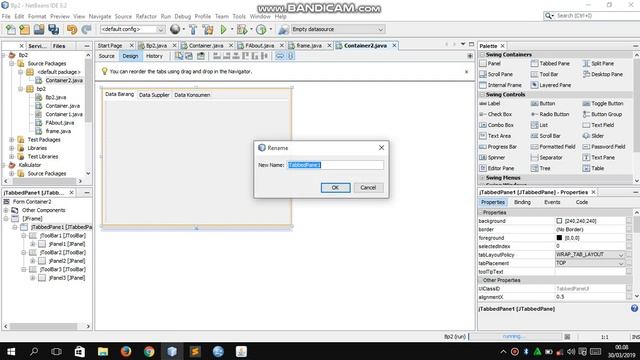640x360 pixels.
Task: Expand jPanel1 node in Navigator
Action: [33, 244]
